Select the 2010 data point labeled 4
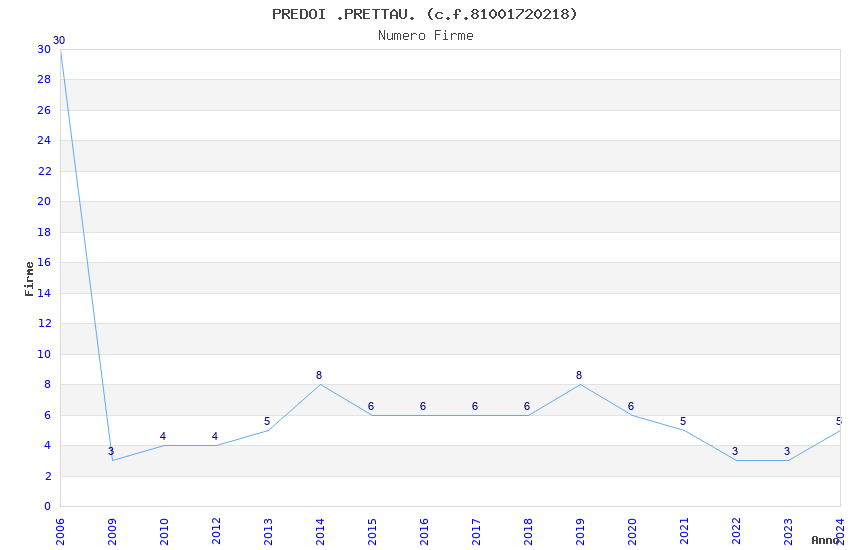The width and height of the screenshot is (850, 550). pos(164,445)
